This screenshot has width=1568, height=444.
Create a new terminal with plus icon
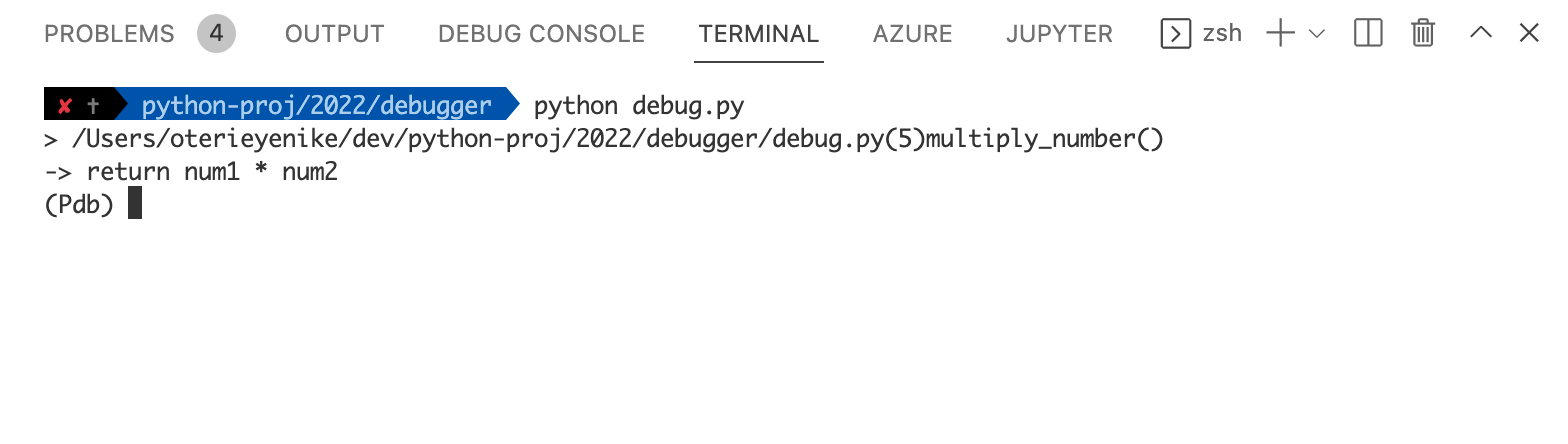tap(1280, 34)
